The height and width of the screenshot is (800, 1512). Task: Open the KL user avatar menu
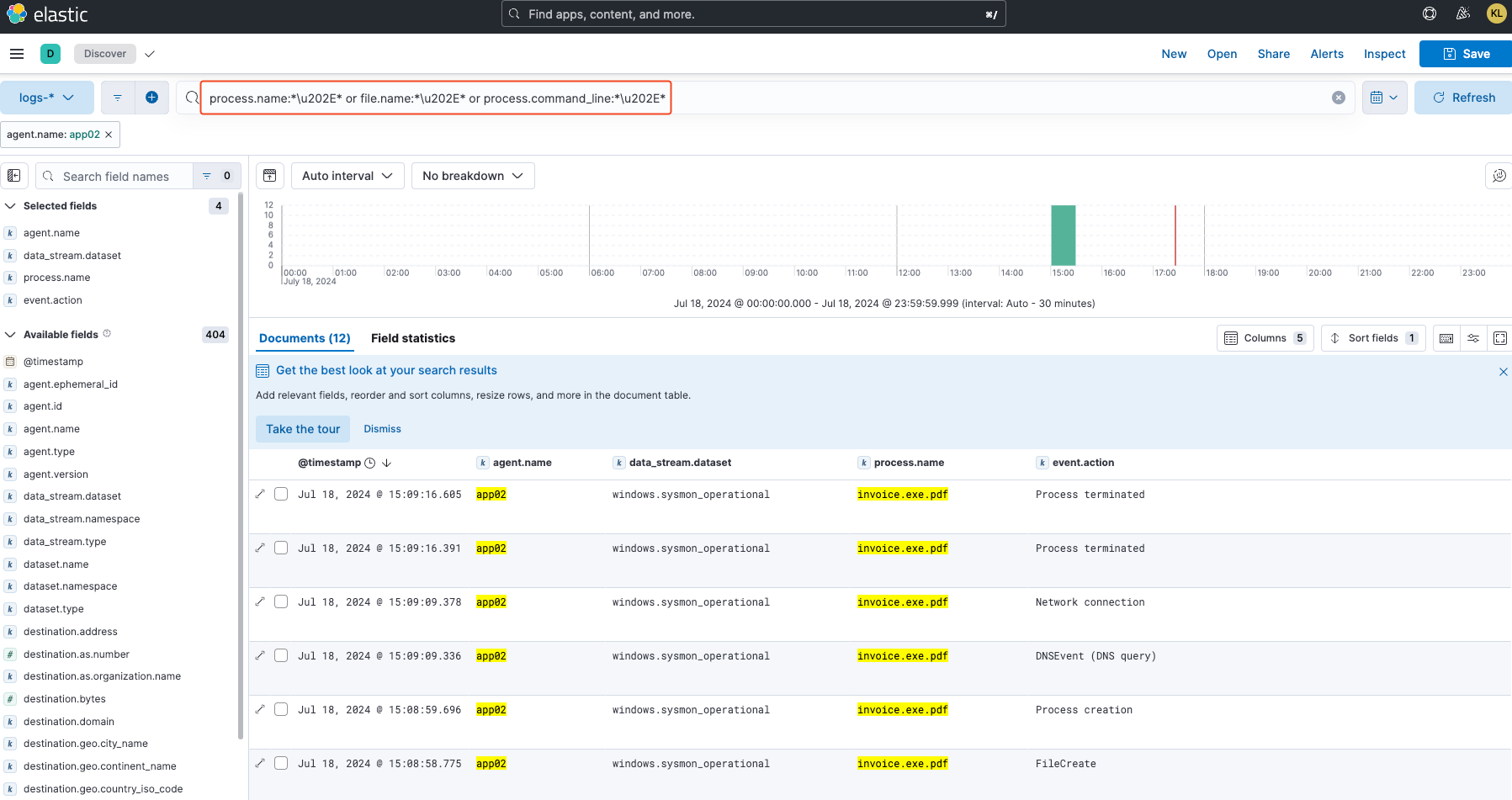coord(1496,13)
